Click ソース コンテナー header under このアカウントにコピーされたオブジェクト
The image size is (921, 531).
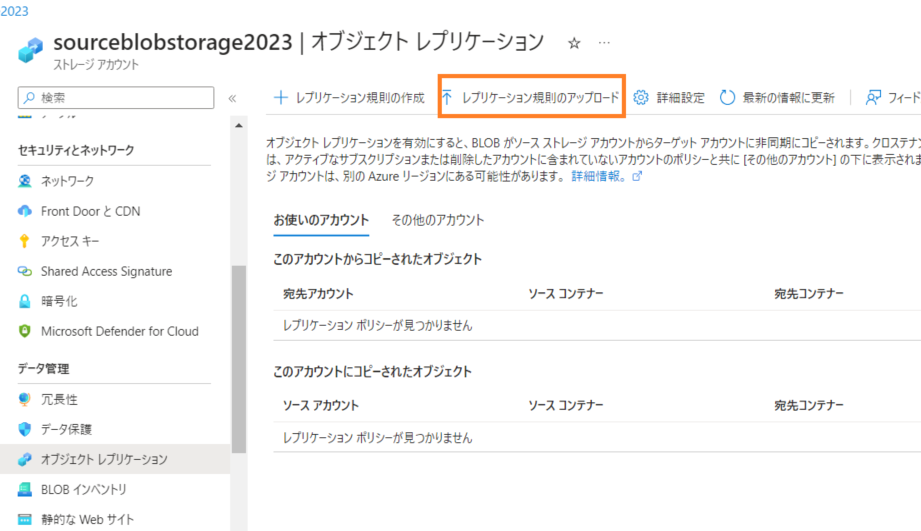pos(566,405)
